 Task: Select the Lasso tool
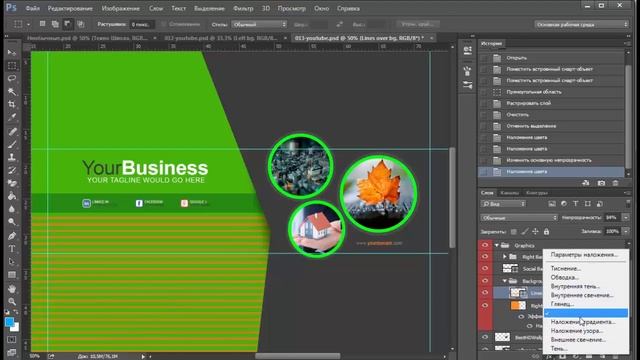12,78
